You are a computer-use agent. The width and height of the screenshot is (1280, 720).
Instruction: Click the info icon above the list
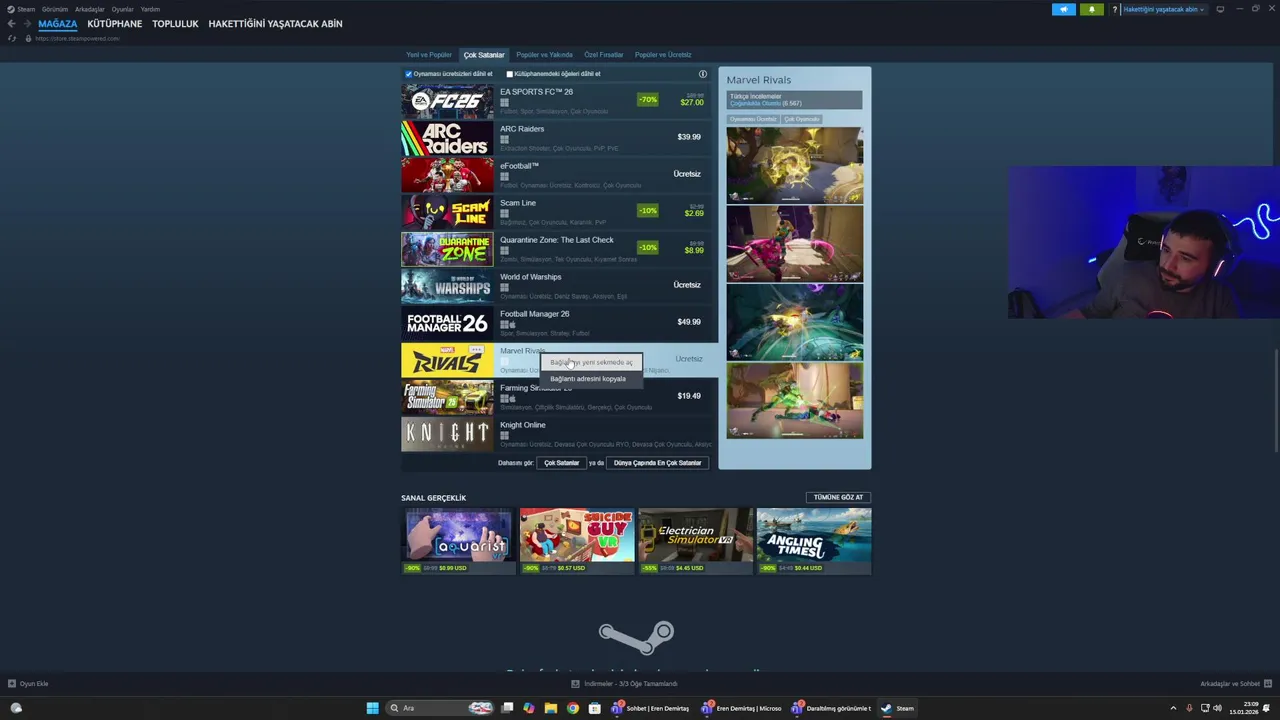[x=703, y=74]
